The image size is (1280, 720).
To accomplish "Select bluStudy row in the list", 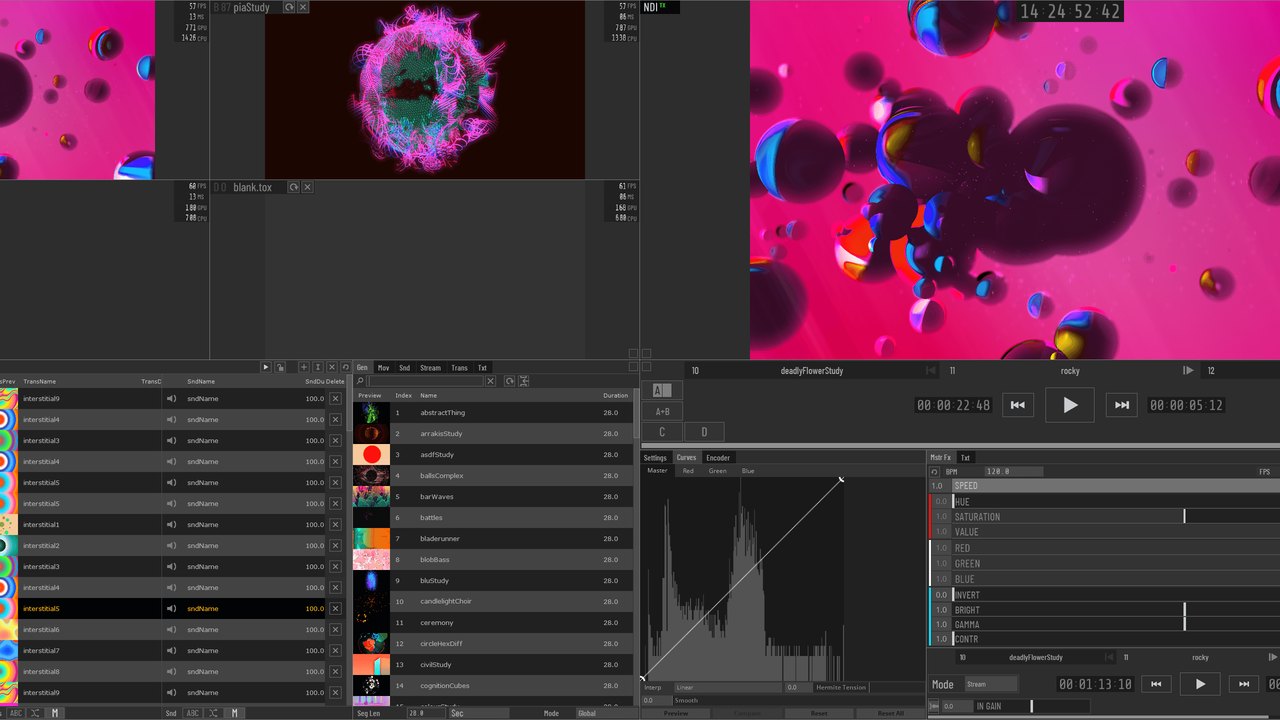I will point(493,580).
